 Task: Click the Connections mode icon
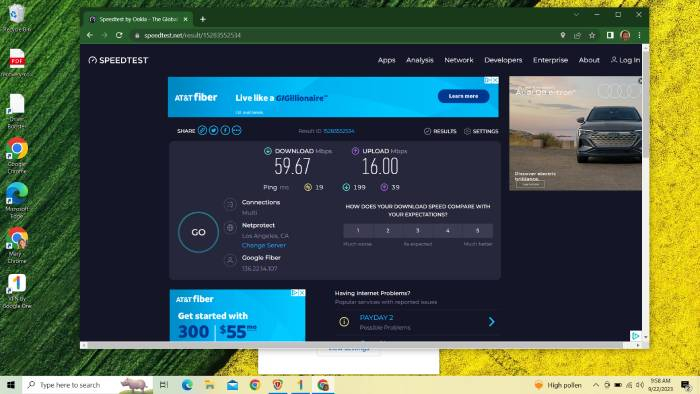tap(230, 204)
